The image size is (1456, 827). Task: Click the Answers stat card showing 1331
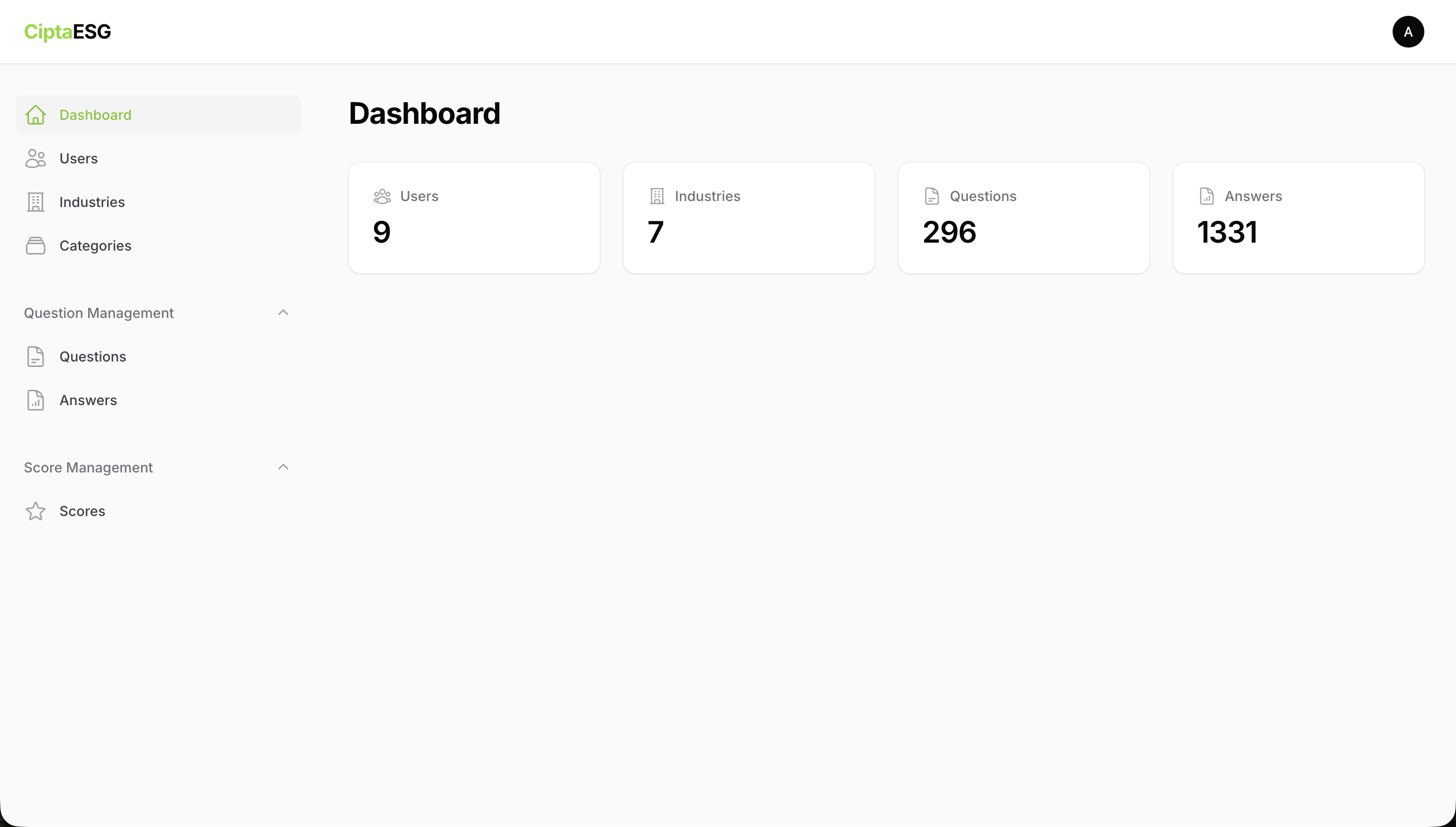coord(1298,218)
